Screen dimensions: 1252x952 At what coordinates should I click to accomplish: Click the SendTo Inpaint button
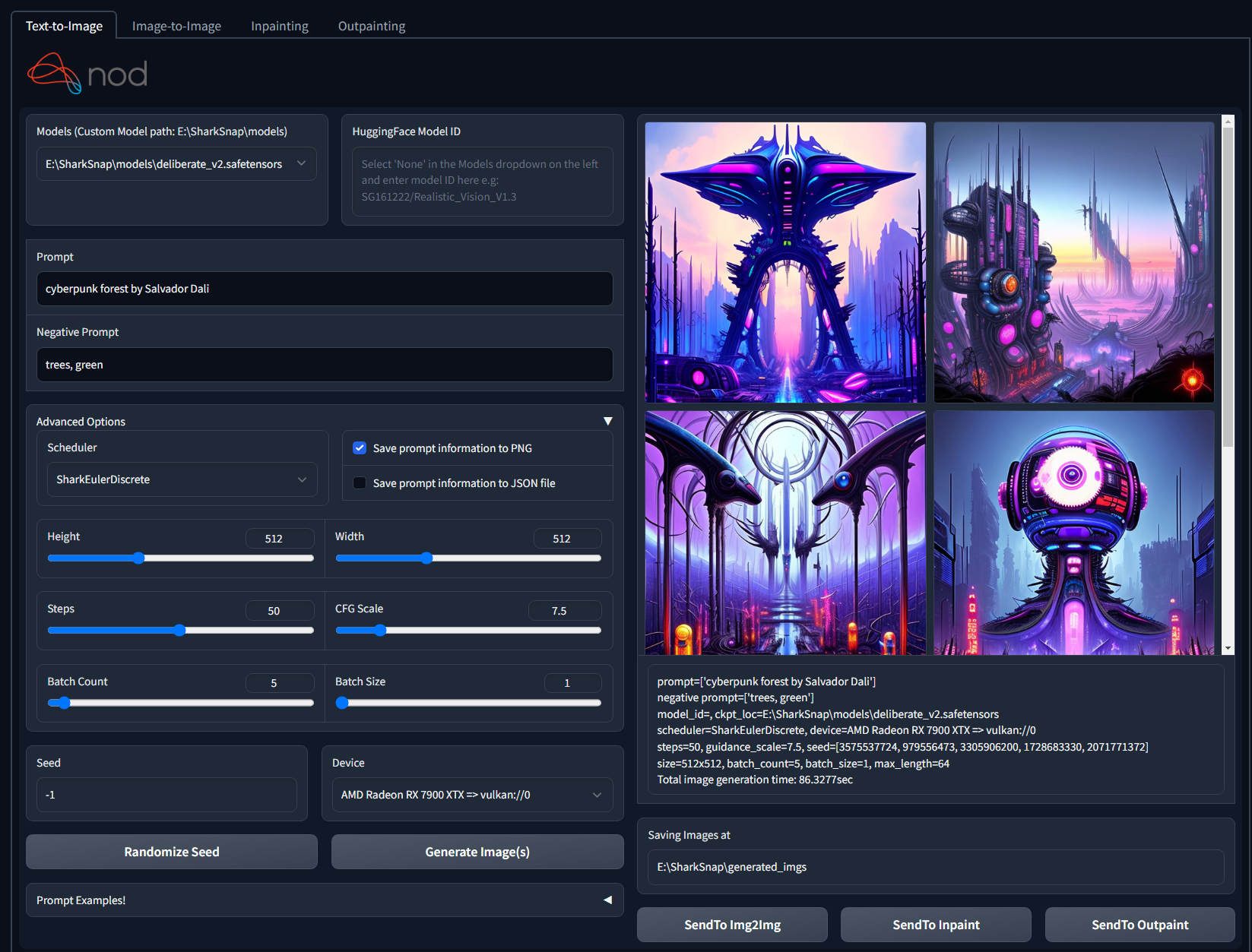tap(936, 925)
